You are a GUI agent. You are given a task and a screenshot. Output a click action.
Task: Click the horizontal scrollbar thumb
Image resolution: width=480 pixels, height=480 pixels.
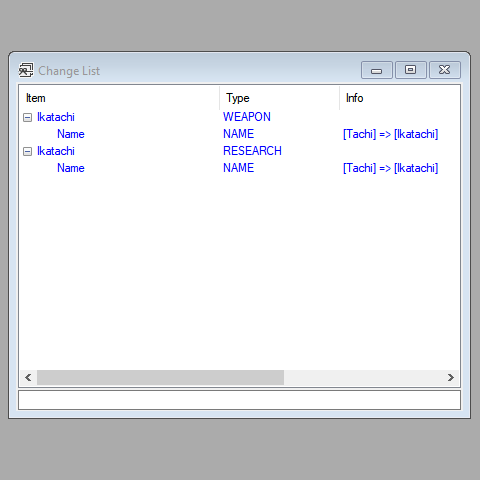(160, 377)
